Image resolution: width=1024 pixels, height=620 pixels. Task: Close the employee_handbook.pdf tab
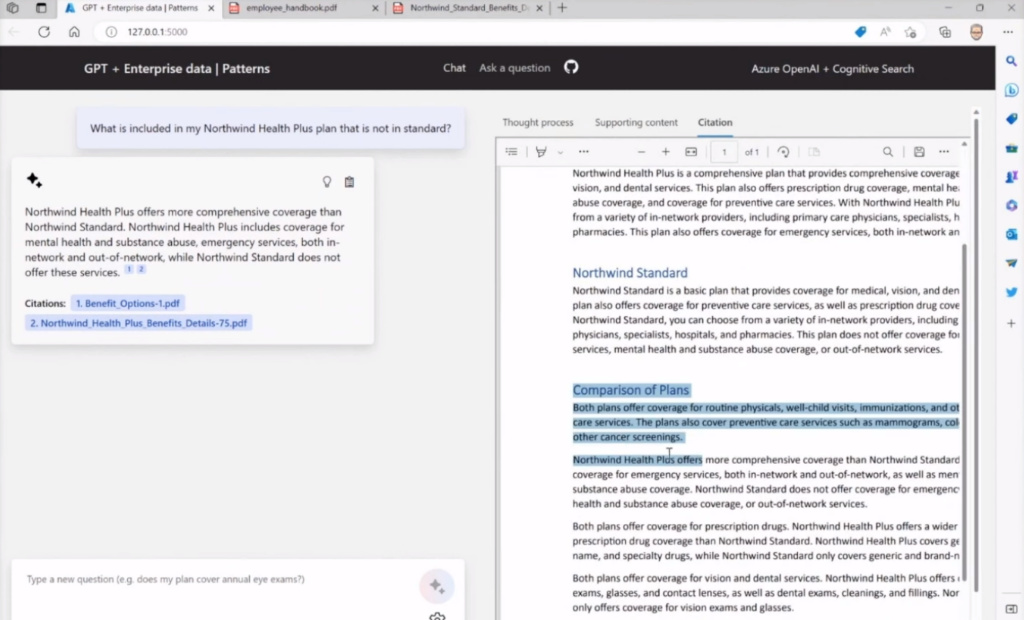tap(375, 8)
